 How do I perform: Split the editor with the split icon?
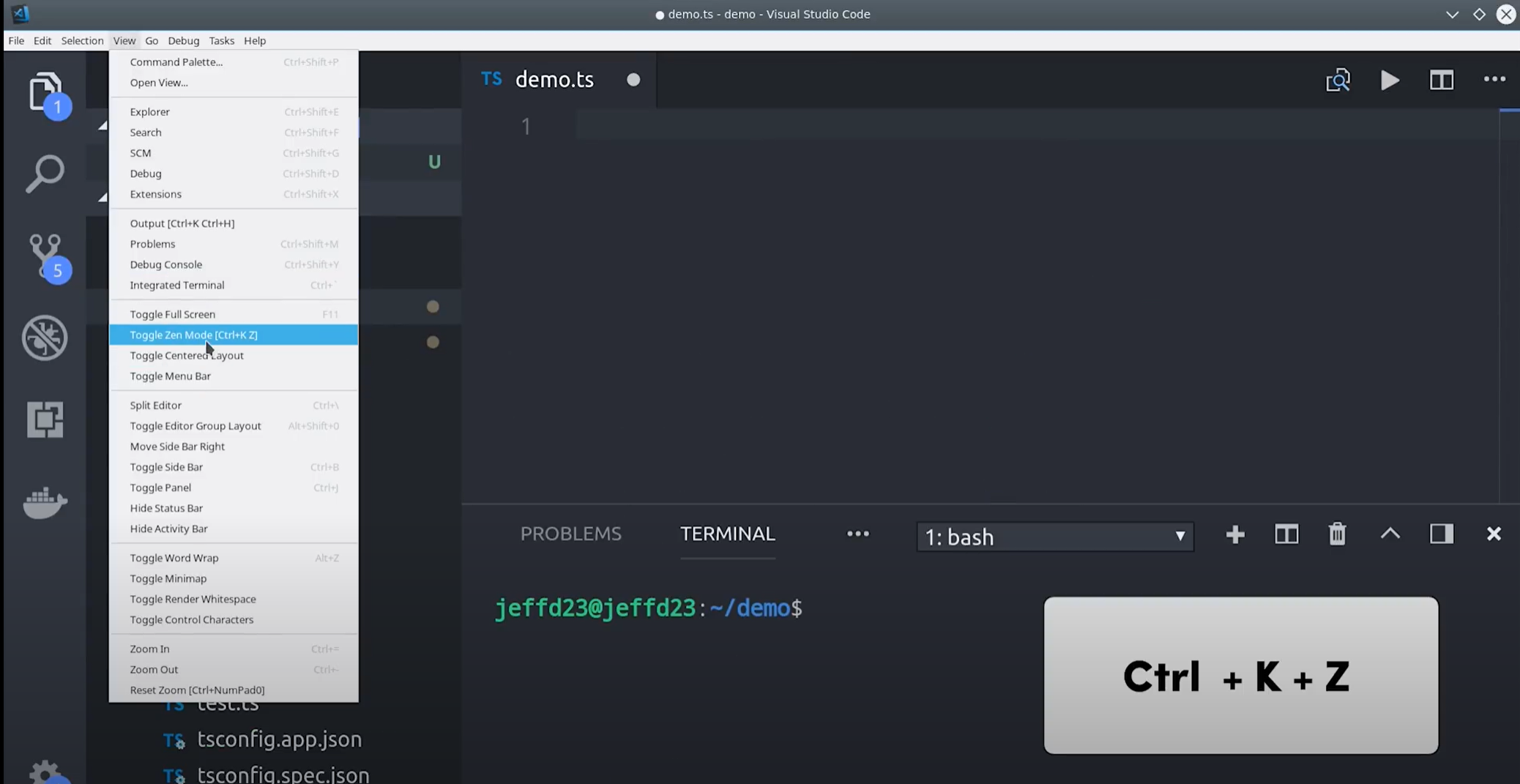[x=1442, y=80]
